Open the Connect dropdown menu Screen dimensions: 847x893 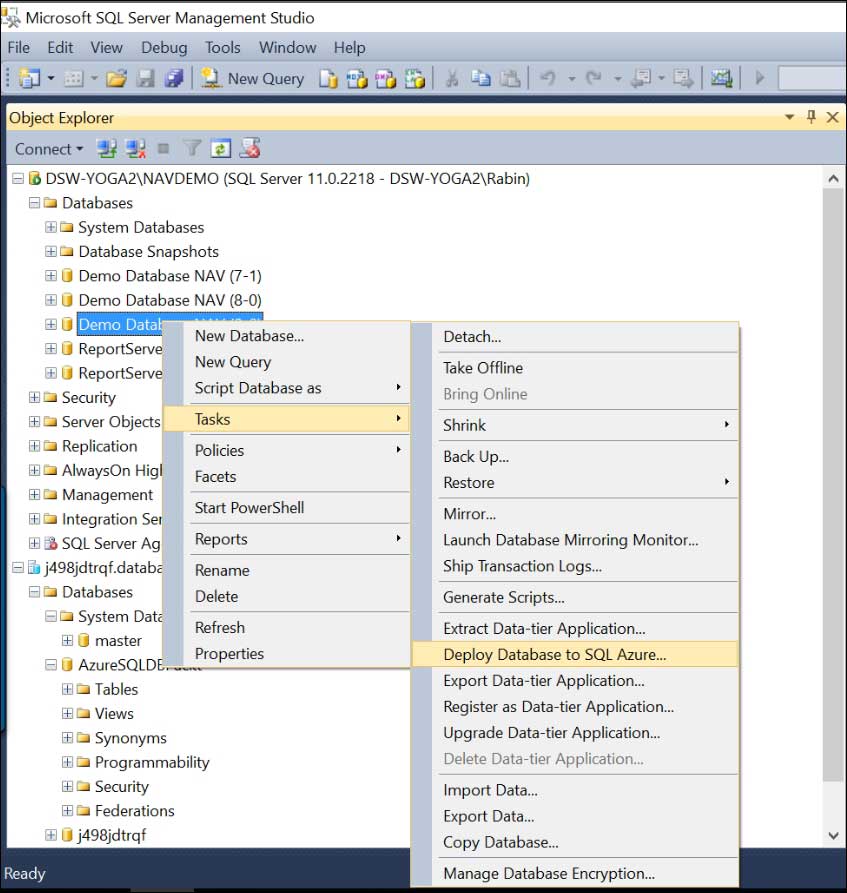(x=47, y=148)
